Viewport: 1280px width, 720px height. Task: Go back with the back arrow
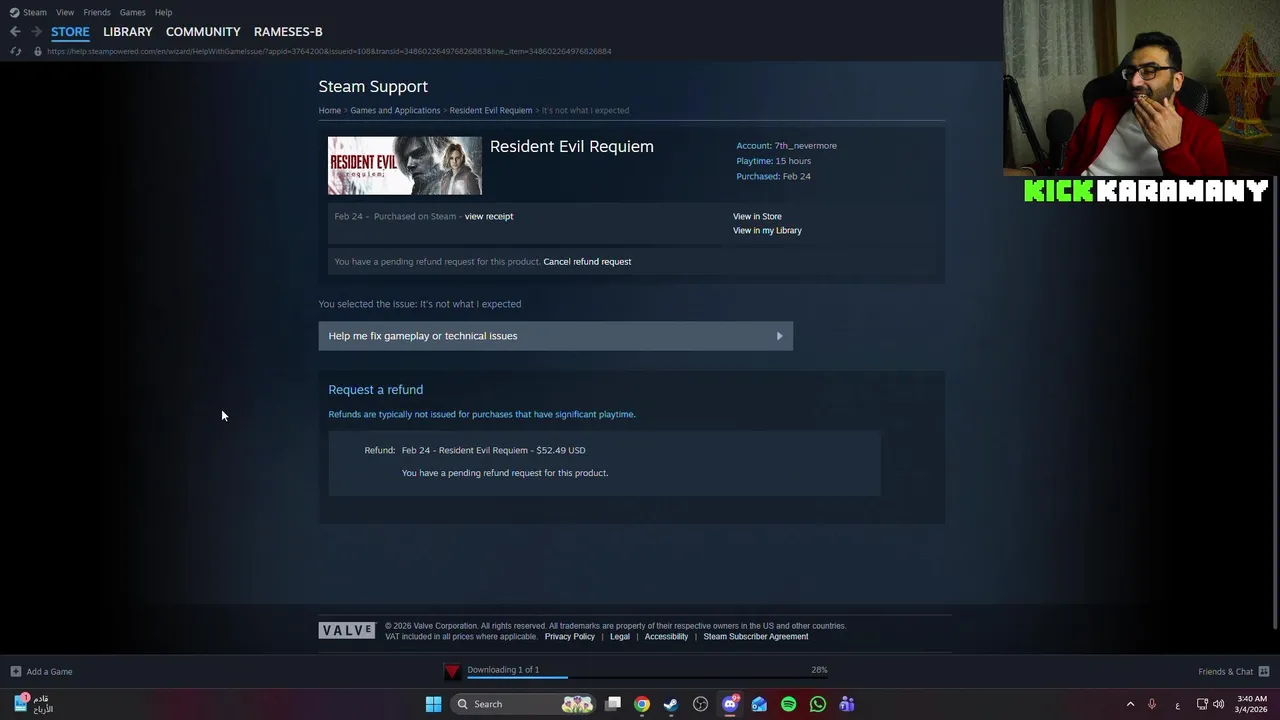(15, 32)
